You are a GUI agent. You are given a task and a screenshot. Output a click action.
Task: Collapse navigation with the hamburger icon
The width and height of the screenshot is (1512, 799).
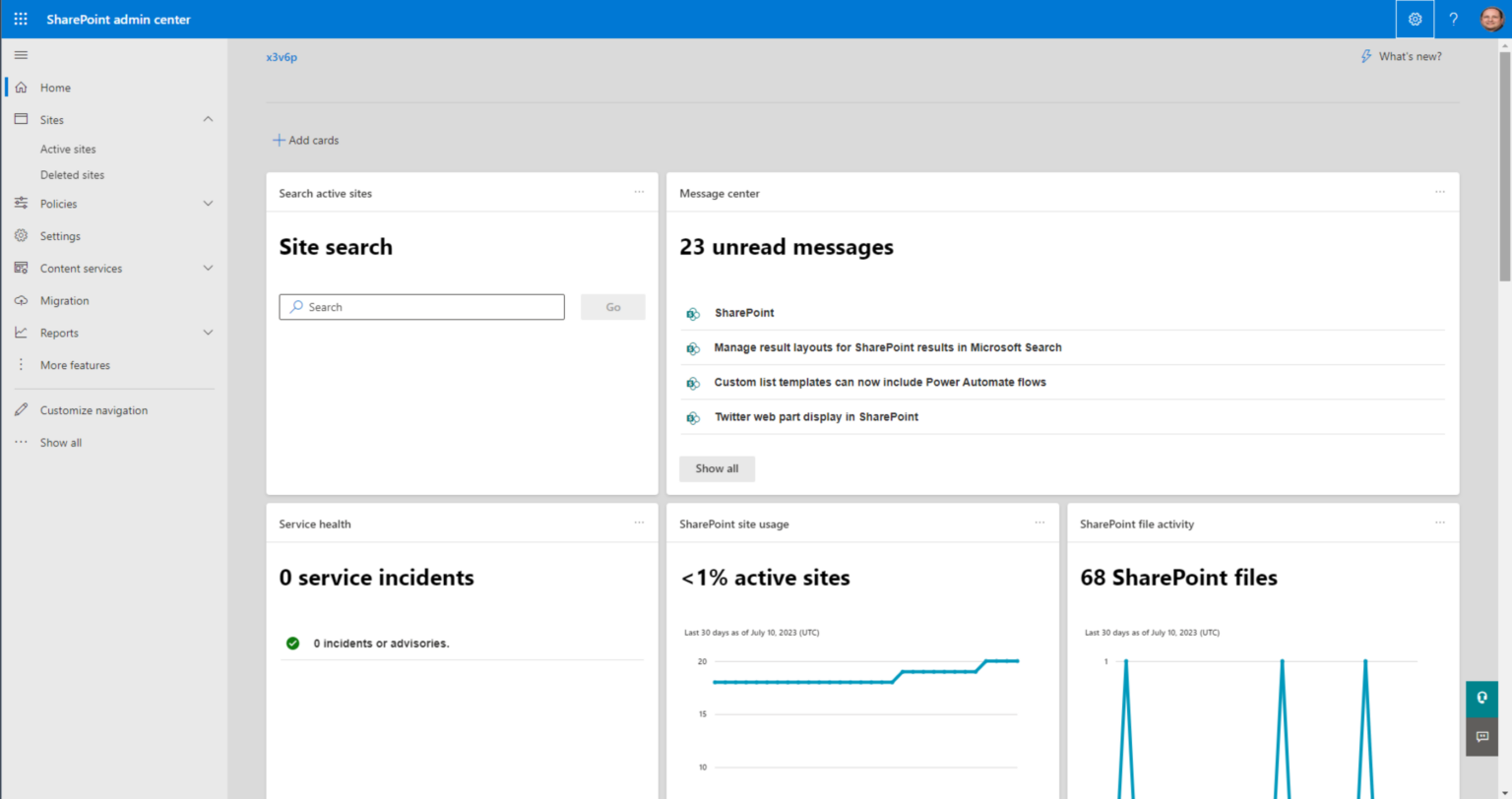21,55
